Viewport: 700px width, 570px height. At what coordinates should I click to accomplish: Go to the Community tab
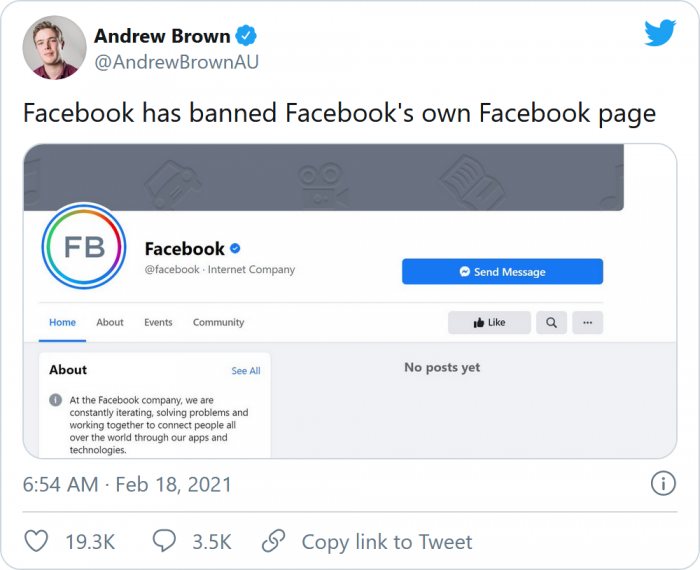(218, 322)
